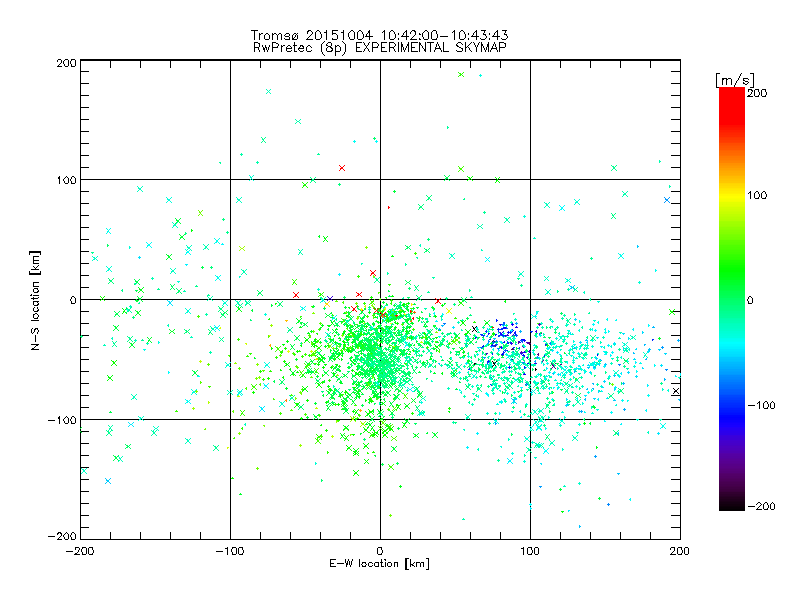Click the colorbar label '-100'
This screenshot has height=600, width=800.
761,405
